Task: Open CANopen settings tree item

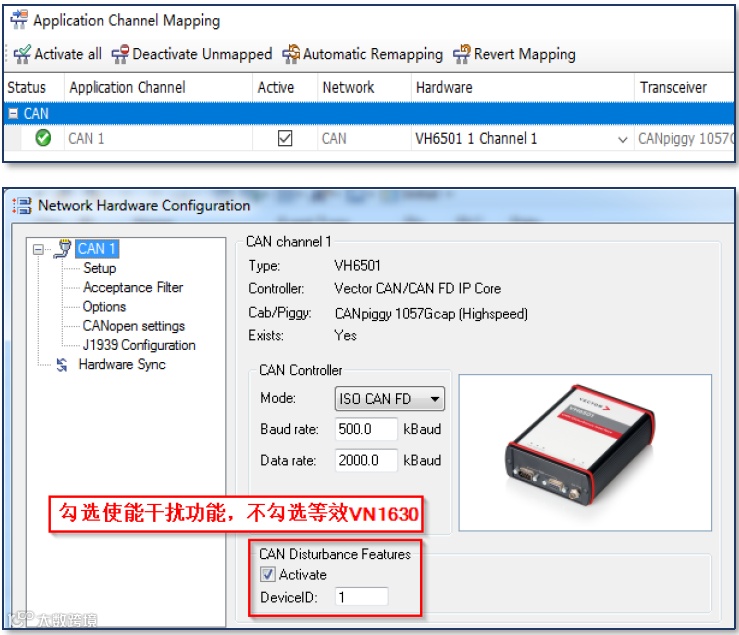Action: (x=133, y=326)
